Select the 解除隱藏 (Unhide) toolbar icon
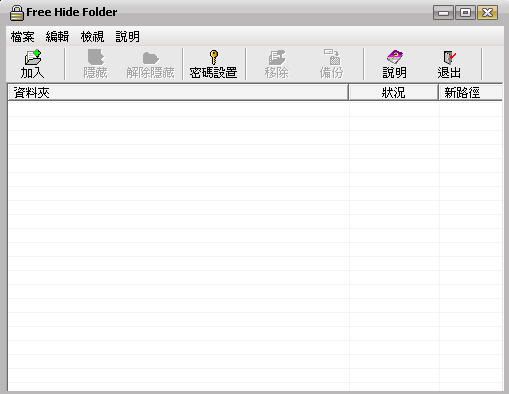Image resolution: width=509 pixels, height=394 pixels. pos(150,58)
